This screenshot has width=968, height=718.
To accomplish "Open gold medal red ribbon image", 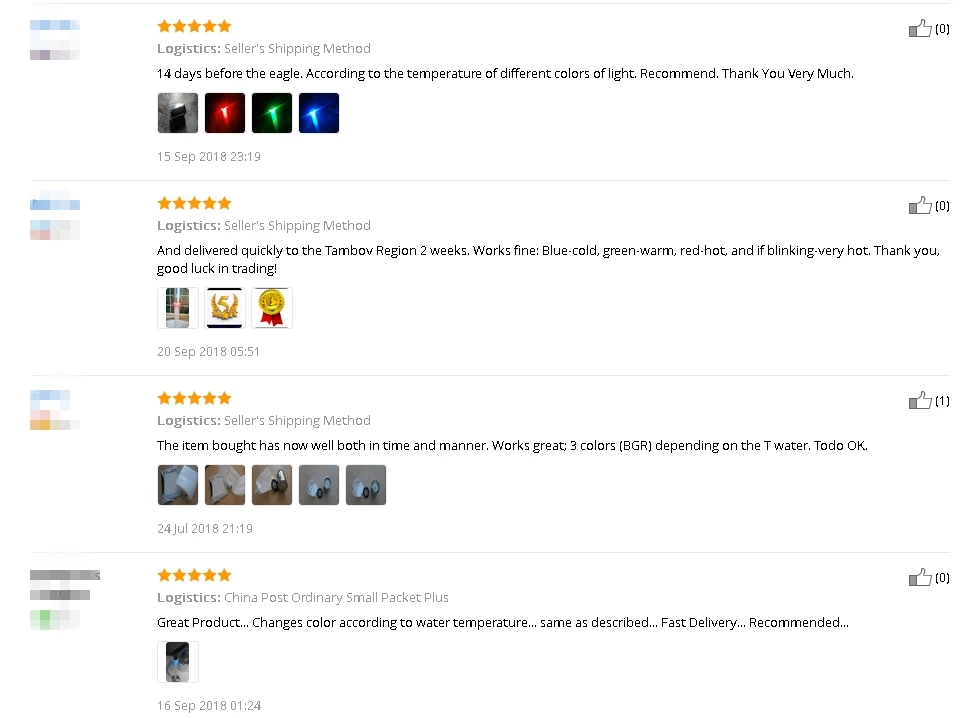I will [272, 307].
